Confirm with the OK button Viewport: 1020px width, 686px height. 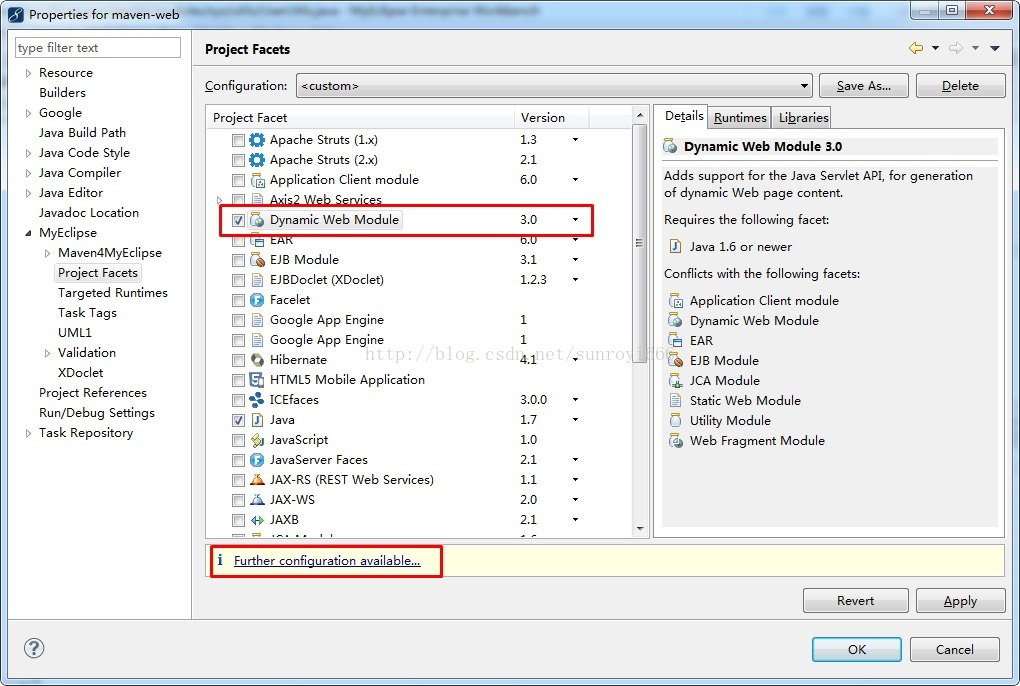coord(857,650)
